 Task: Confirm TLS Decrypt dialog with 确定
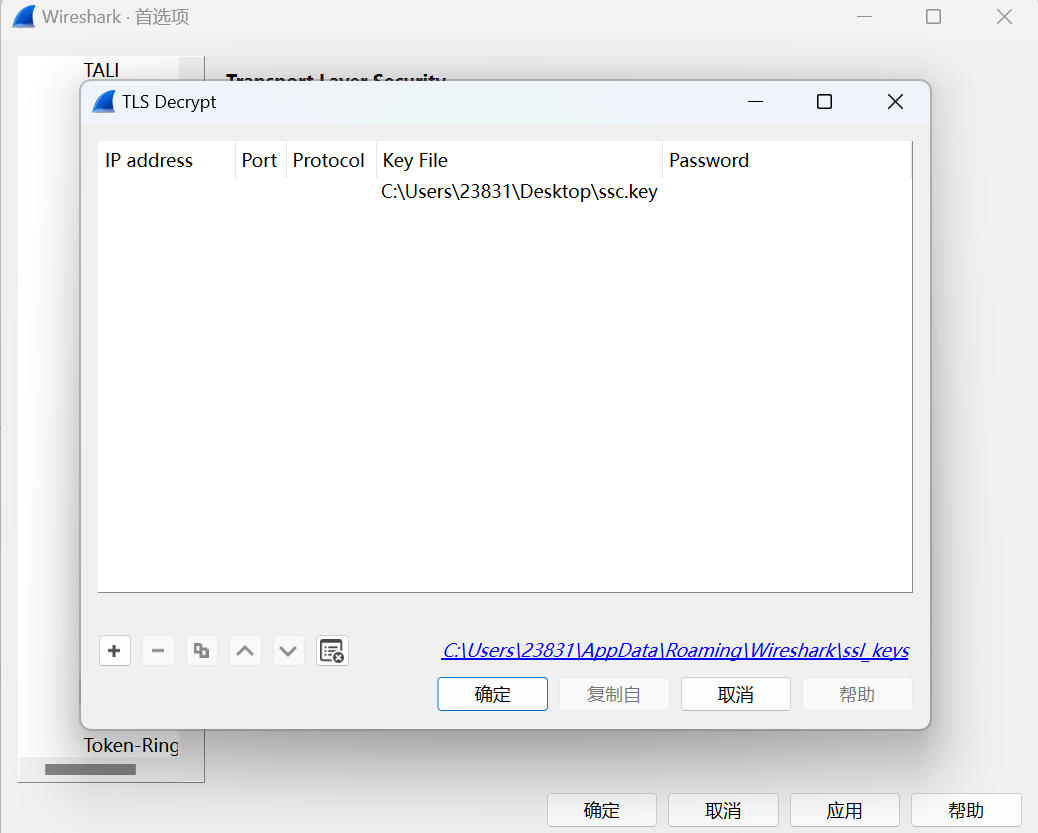[x=493, y=694]
